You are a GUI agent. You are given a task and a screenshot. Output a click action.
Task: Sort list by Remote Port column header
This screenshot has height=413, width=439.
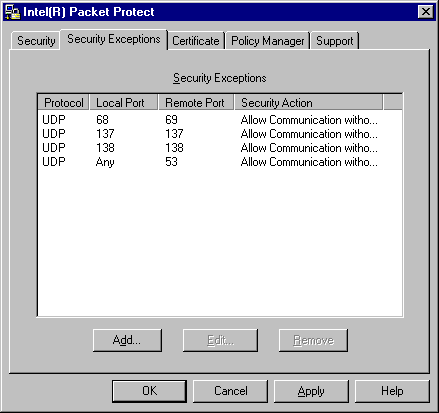pyautogui.click(x=196, y=103)
